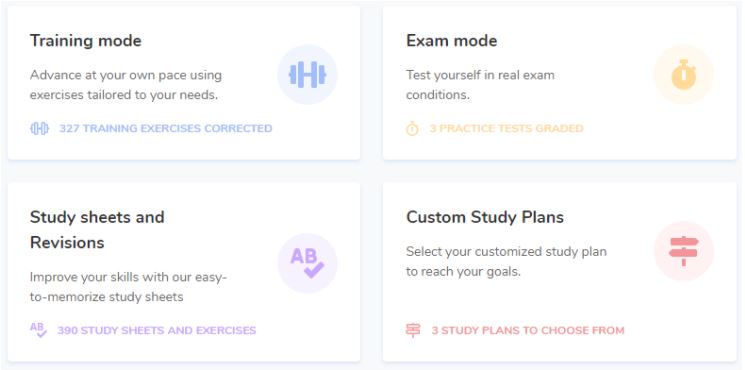The image size is (745, 370).
Task: Click the small AB icon beside 390 study sheets
Action: (38, 330)
